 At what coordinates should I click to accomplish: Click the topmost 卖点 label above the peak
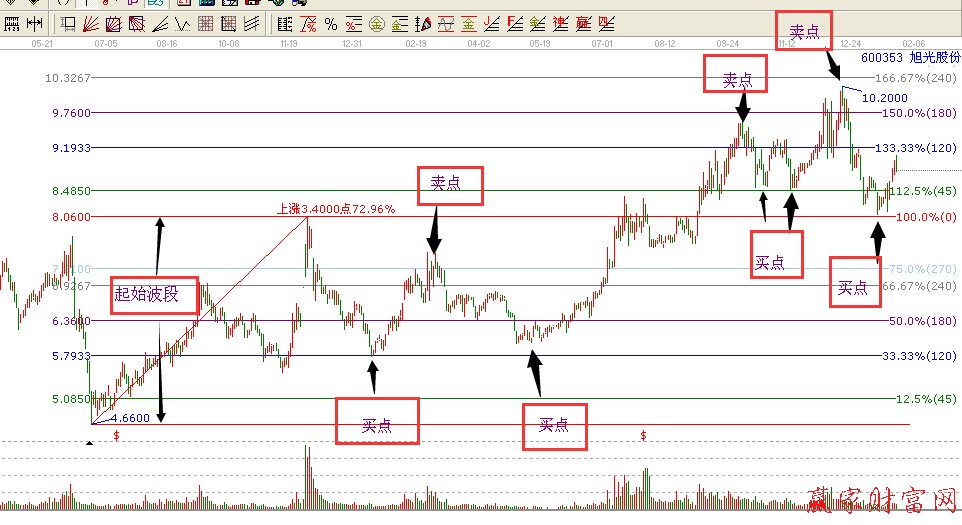pyautogui.click(x=804, y=32)
